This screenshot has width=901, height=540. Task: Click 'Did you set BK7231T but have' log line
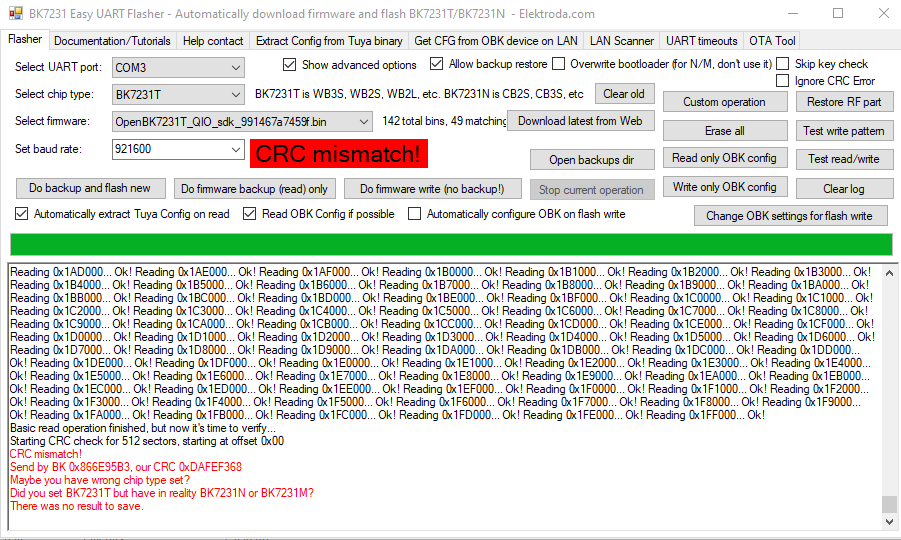(x=162, y=493)
